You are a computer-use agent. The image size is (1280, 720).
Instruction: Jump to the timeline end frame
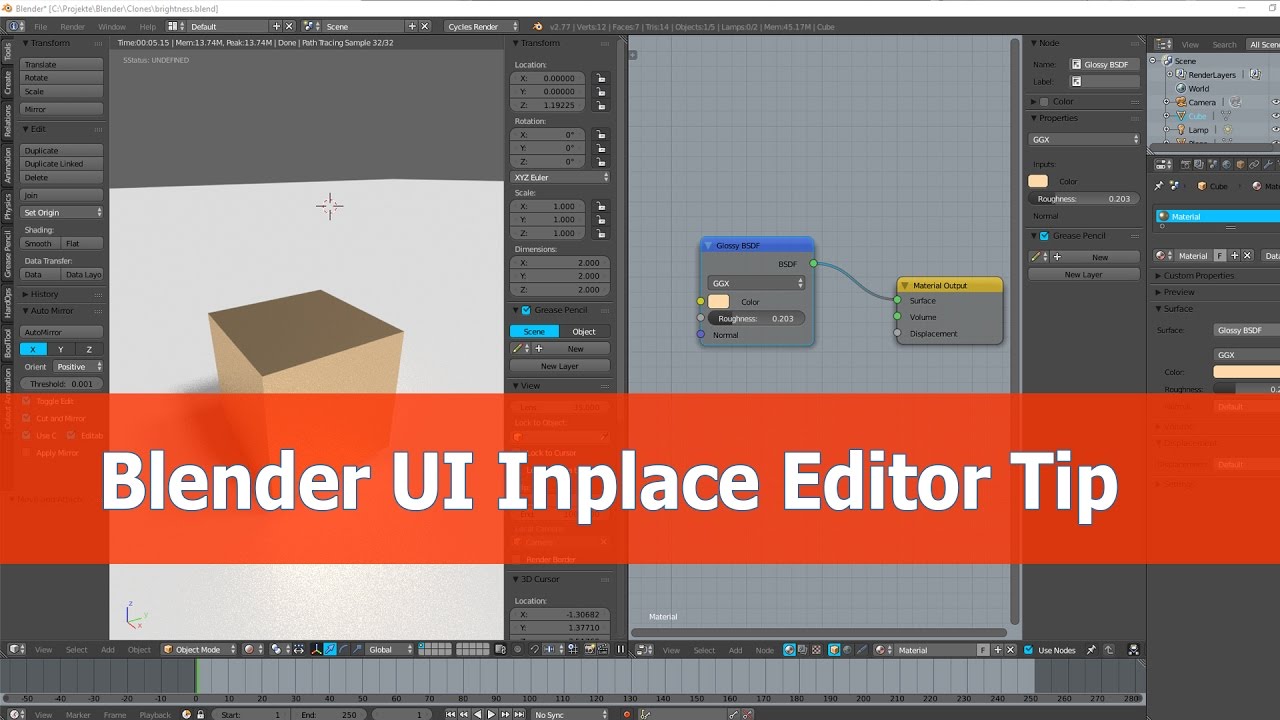pyautogui.click(x=520, y=714)
